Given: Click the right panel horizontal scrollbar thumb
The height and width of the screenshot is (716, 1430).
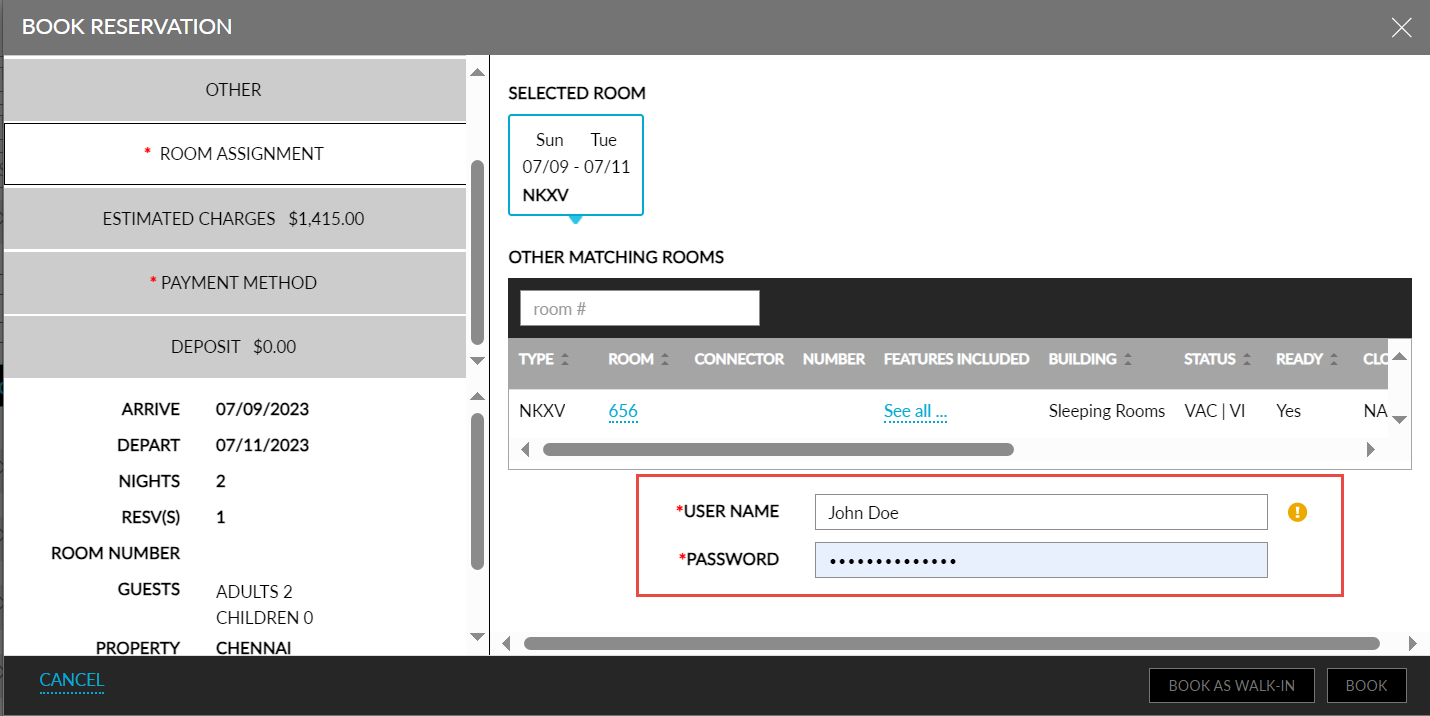Looking at the screenshot, I should coord(951,643).
